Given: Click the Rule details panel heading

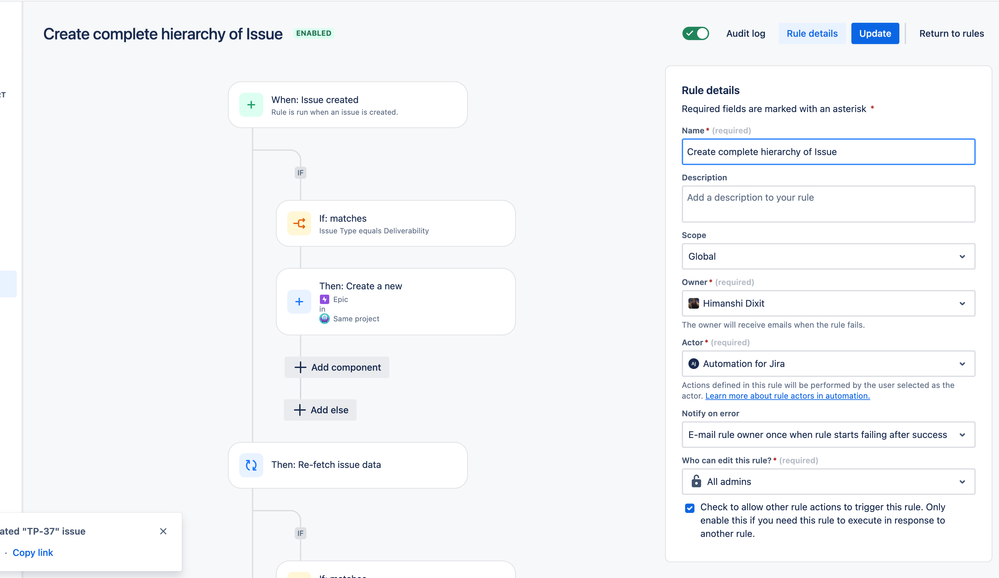Looking at the screenshot, I should 710,90.
